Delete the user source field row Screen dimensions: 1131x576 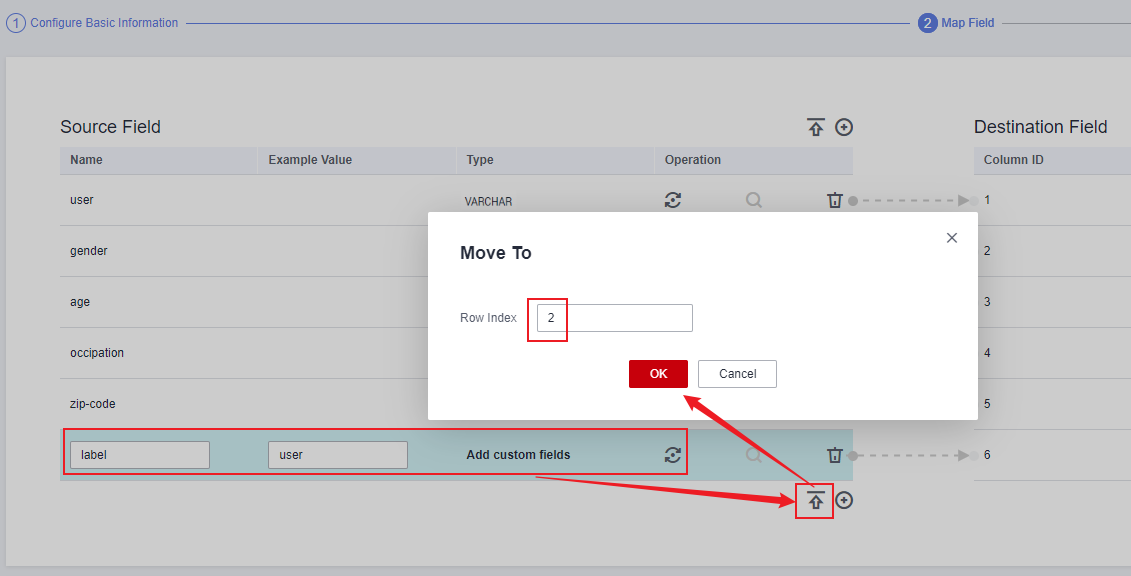(x=835, y=200)
